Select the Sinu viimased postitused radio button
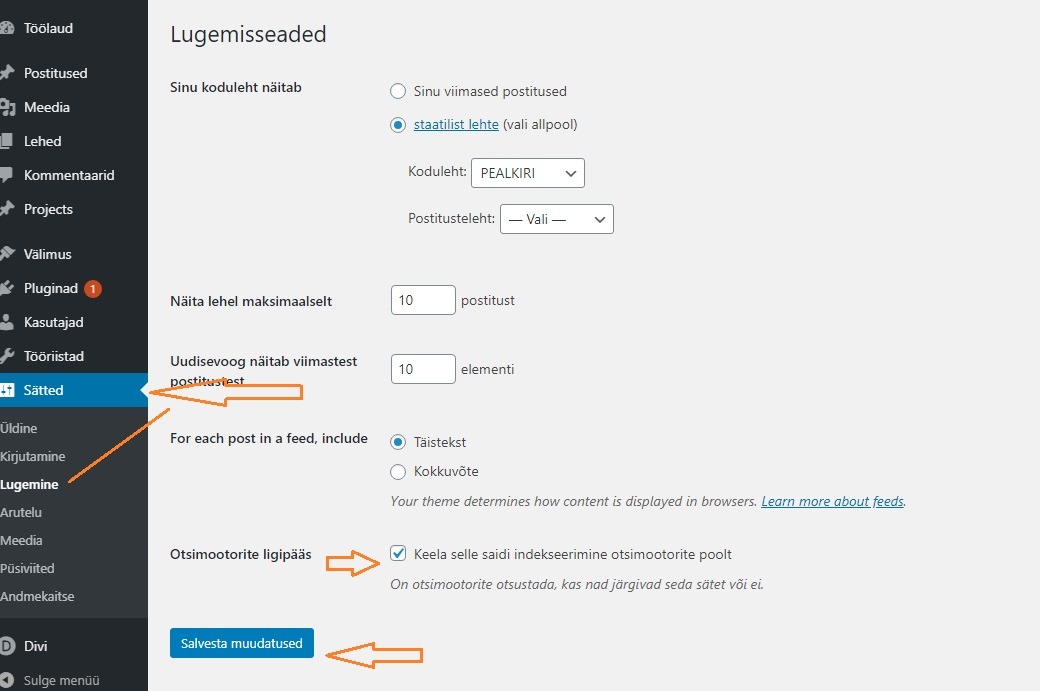The image size is (1040, 691). [398, 91]
